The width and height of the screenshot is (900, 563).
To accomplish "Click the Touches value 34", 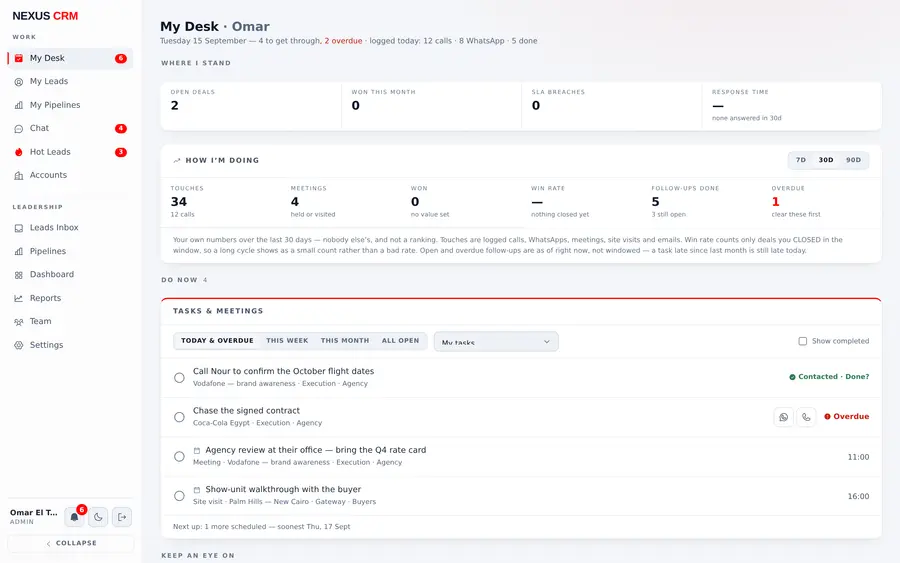I will [x=179, y=202].
